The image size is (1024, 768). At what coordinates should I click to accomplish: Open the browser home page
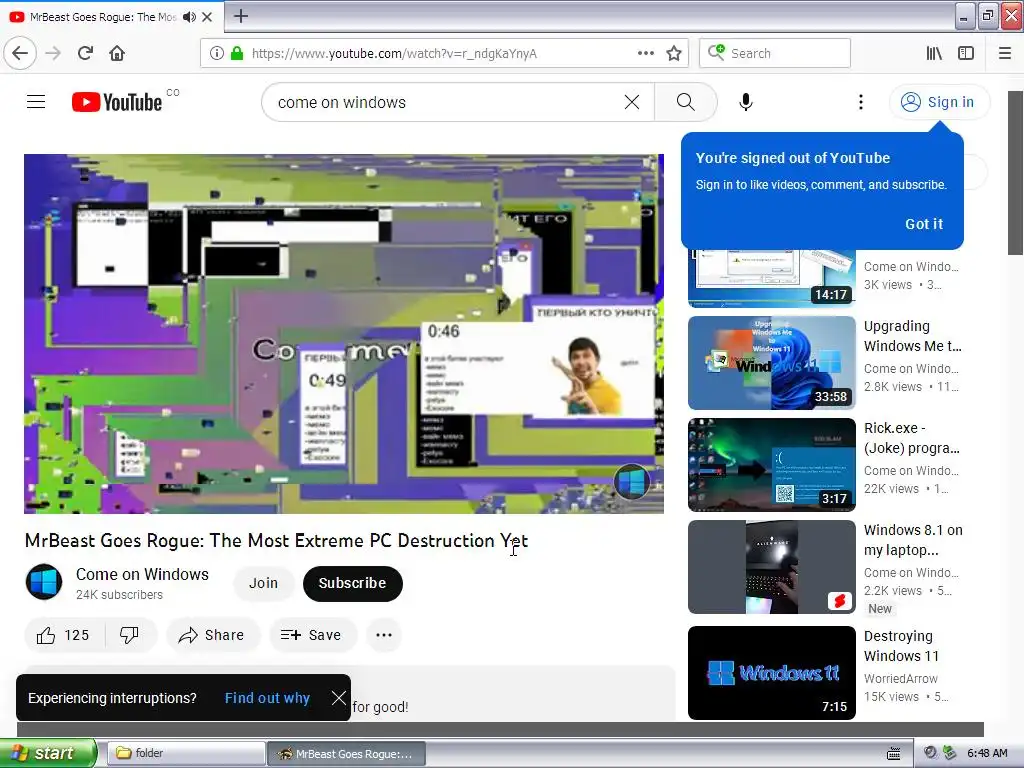[x=117, y=53]
